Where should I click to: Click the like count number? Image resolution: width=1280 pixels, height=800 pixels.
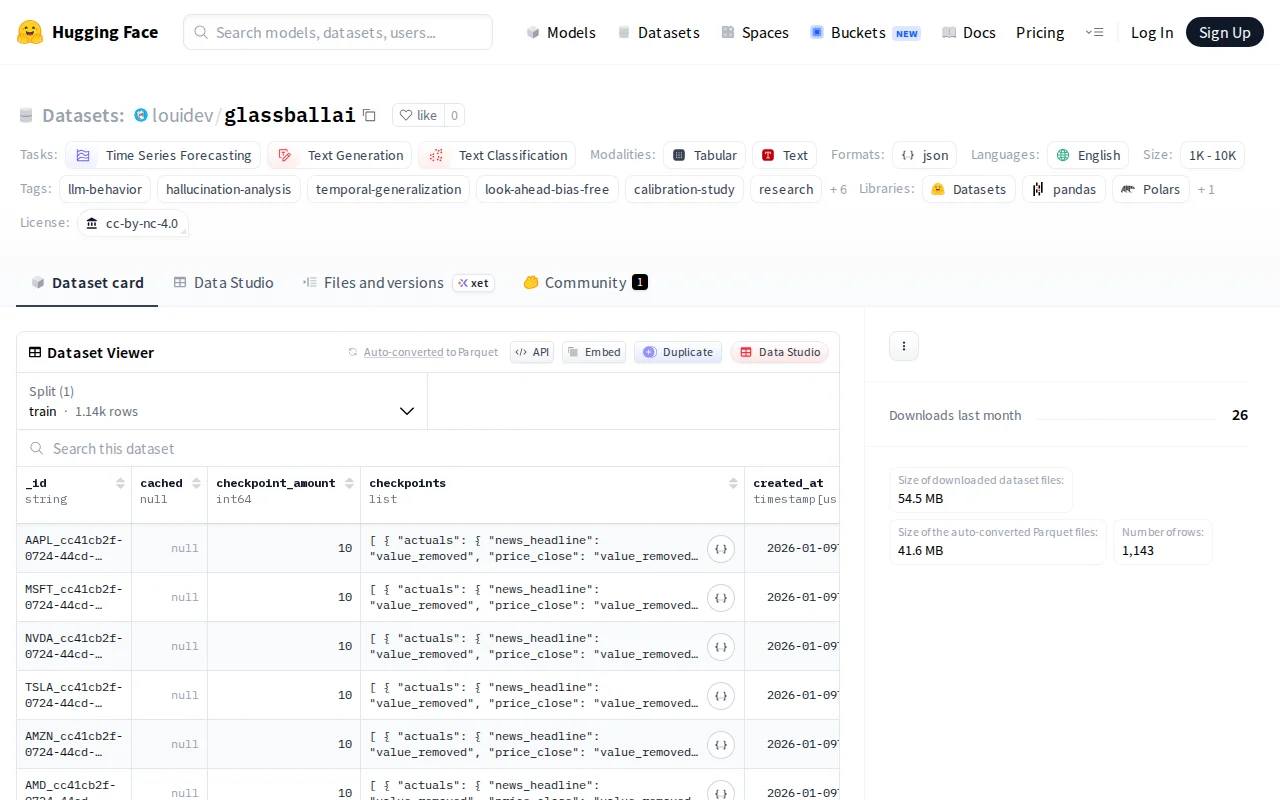tap(454, 115)
